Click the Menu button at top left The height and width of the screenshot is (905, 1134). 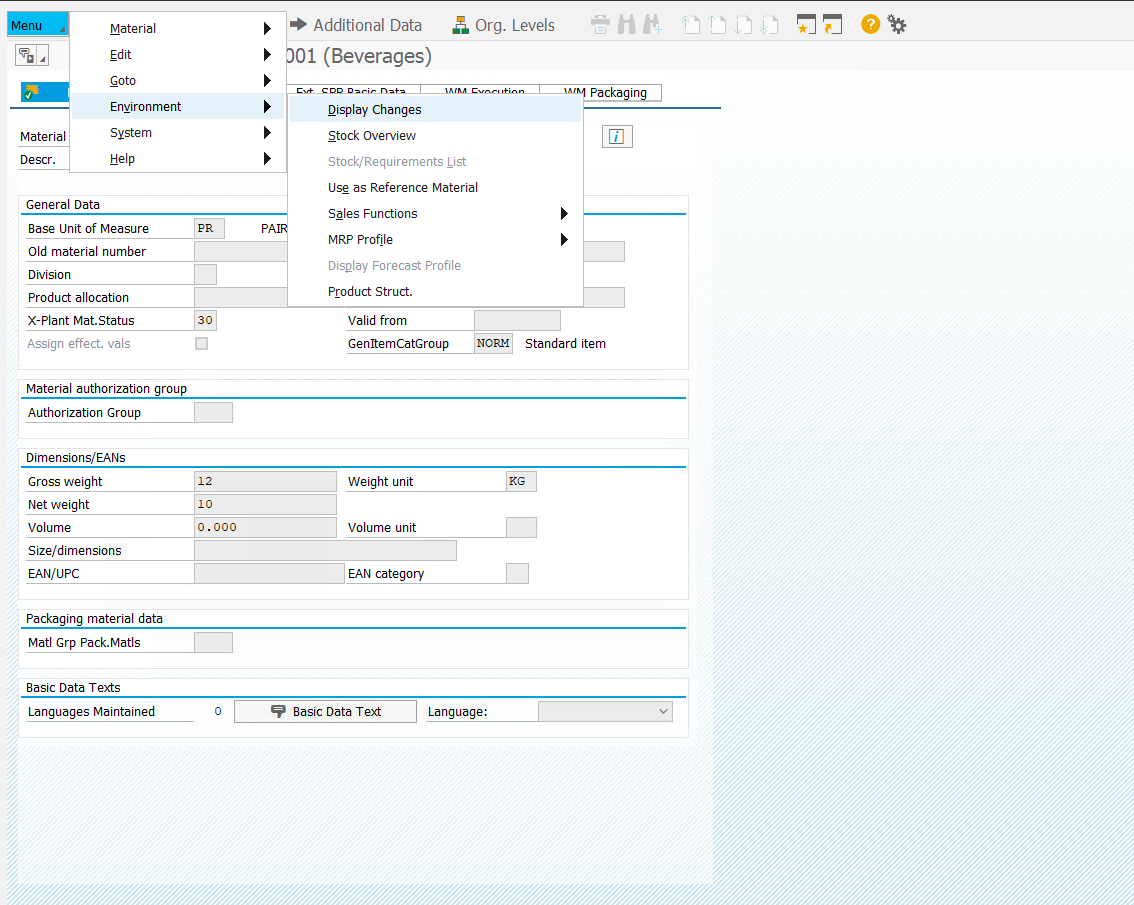pyautogui.click(x=28, y=25)
